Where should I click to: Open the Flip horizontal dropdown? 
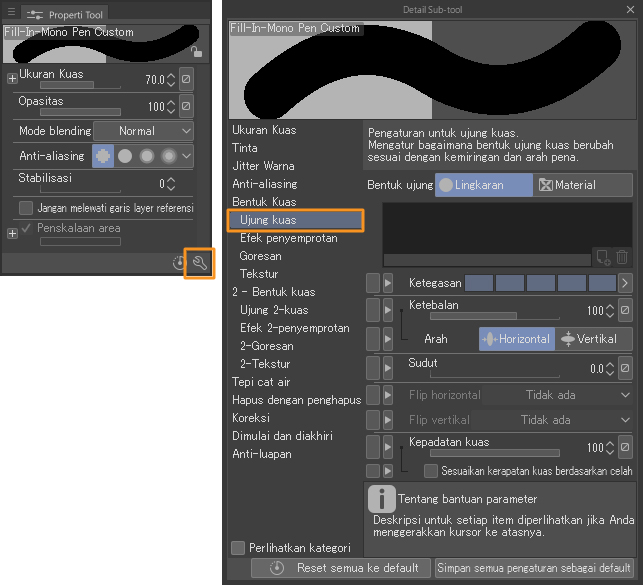click(577, 395)
